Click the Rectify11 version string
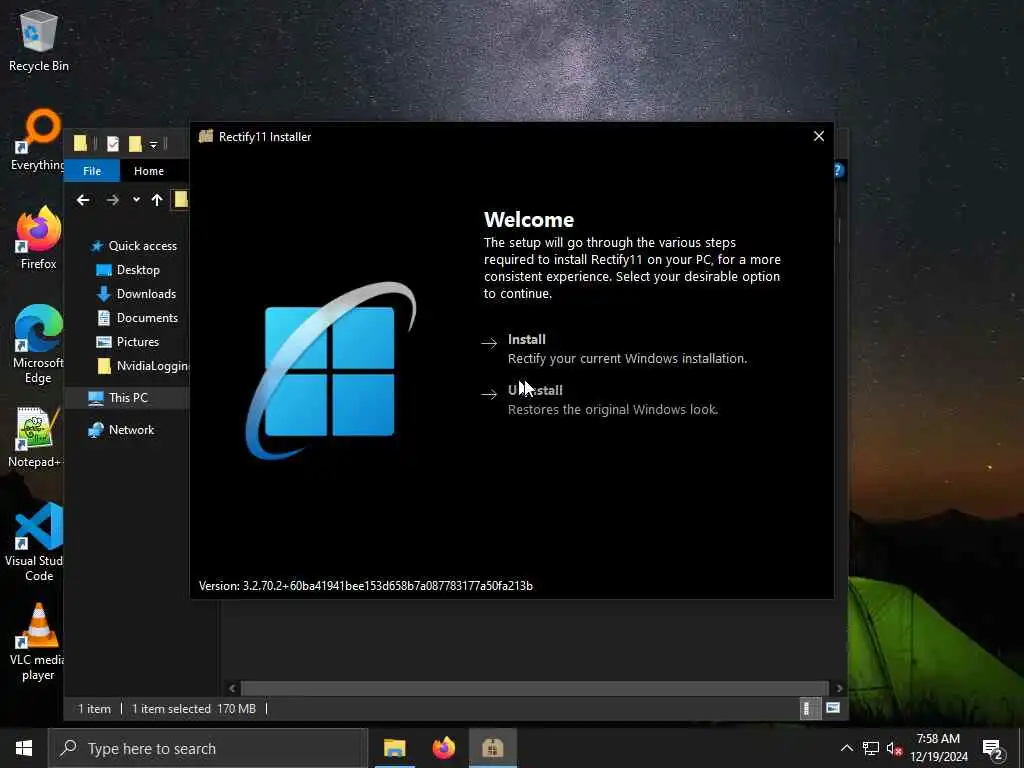 click(366, 586)
